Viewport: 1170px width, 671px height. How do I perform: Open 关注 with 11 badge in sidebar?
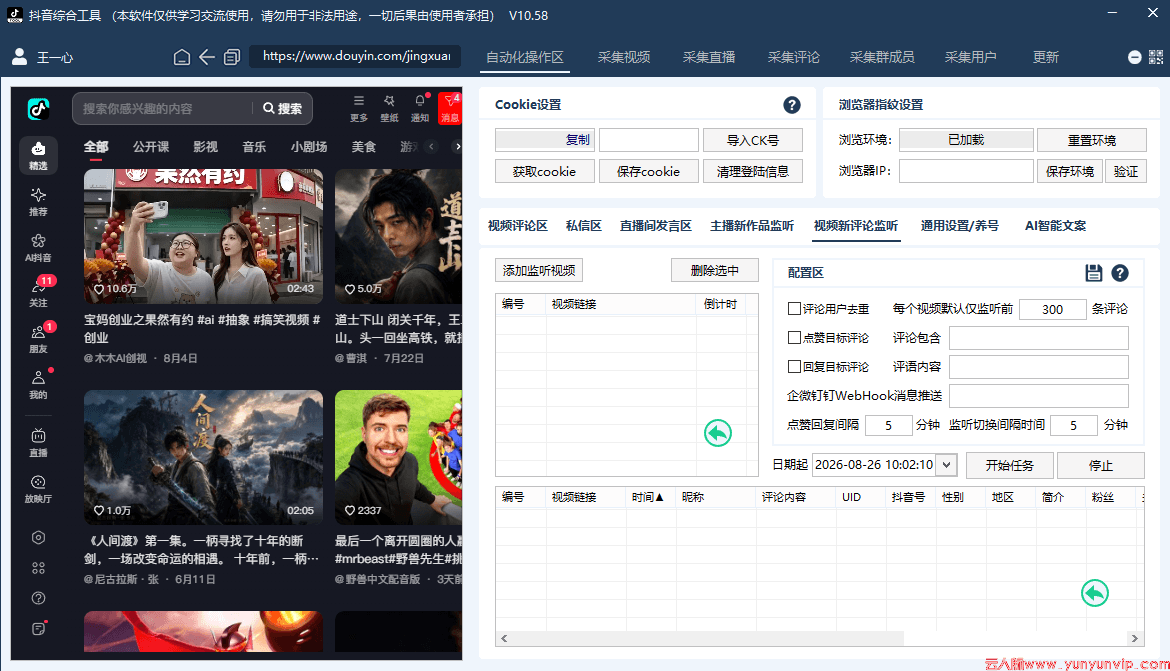[38, 293]
